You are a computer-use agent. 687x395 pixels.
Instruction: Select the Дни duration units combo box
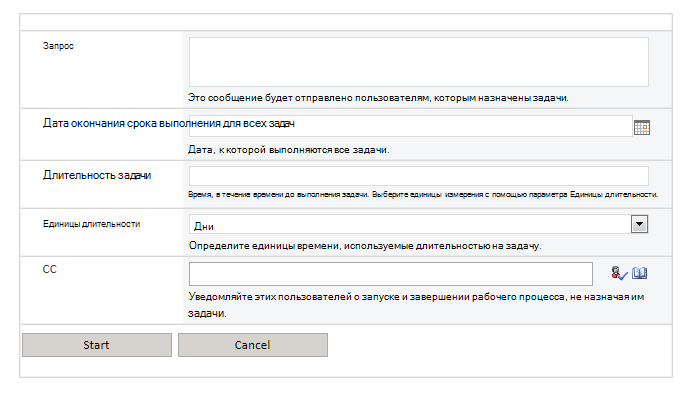coord(418,224)
